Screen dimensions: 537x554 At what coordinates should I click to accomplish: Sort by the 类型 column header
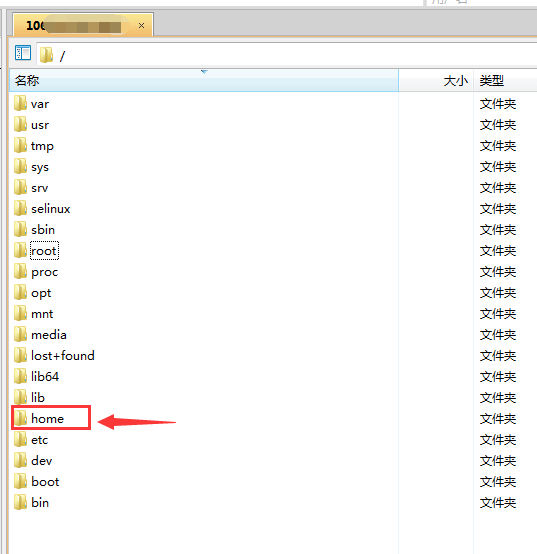pos(505,81)
